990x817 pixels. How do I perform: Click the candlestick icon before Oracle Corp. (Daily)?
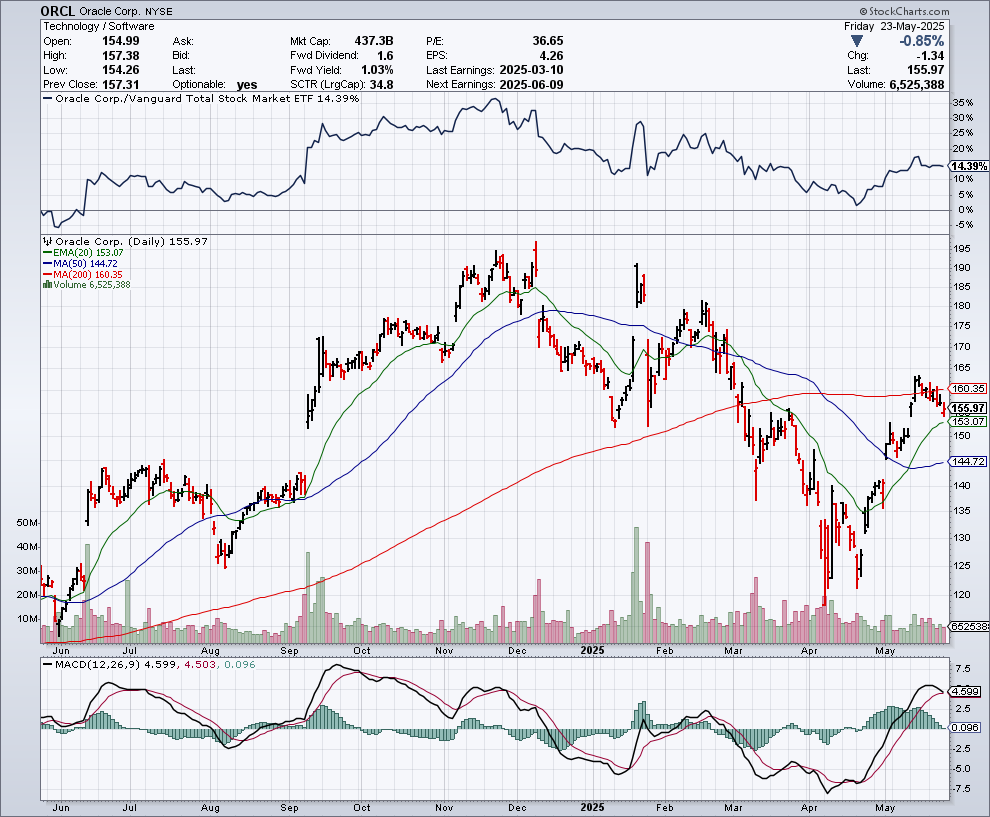tap(48, 241)
